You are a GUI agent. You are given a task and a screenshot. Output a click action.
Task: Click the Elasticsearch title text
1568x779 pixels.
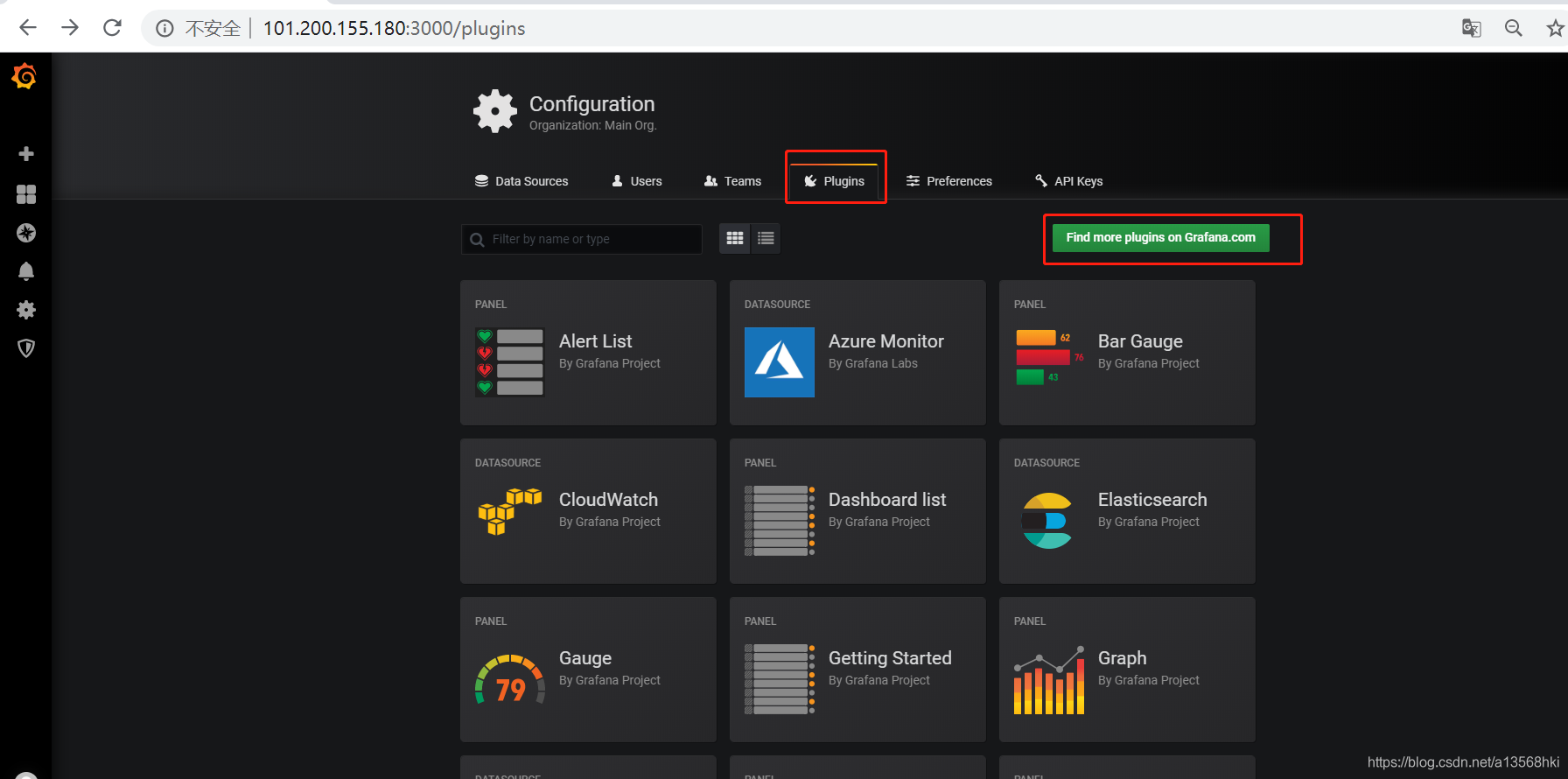point(1152,500)
